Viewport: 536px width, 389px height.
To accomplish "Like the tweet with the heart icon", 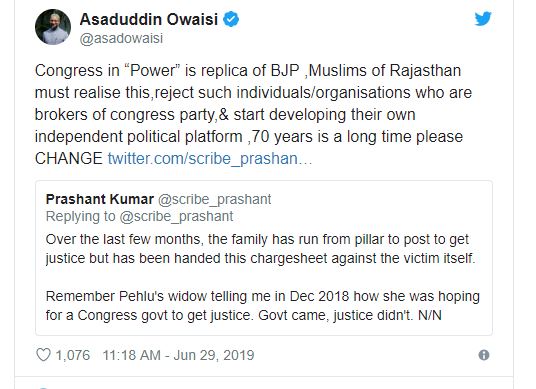I will pos(43,355).
